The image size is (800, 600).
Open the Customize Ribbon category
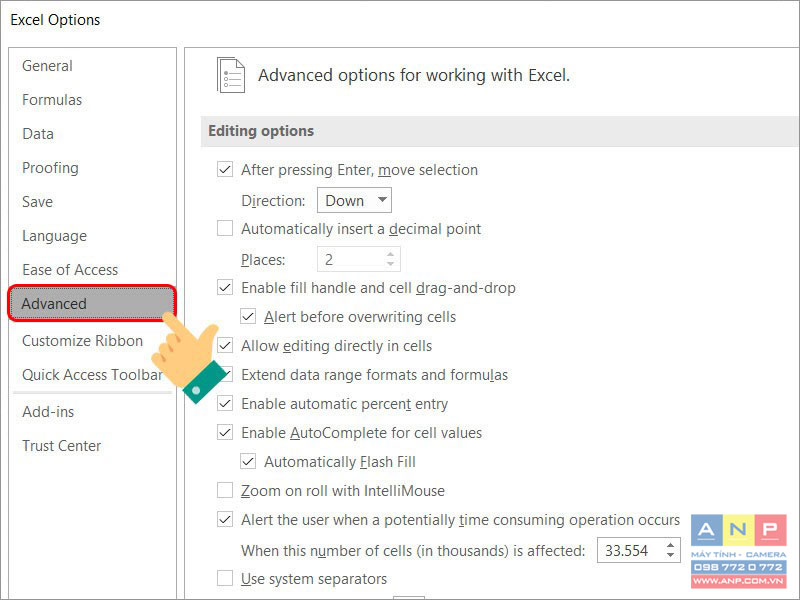coord(82,340)
